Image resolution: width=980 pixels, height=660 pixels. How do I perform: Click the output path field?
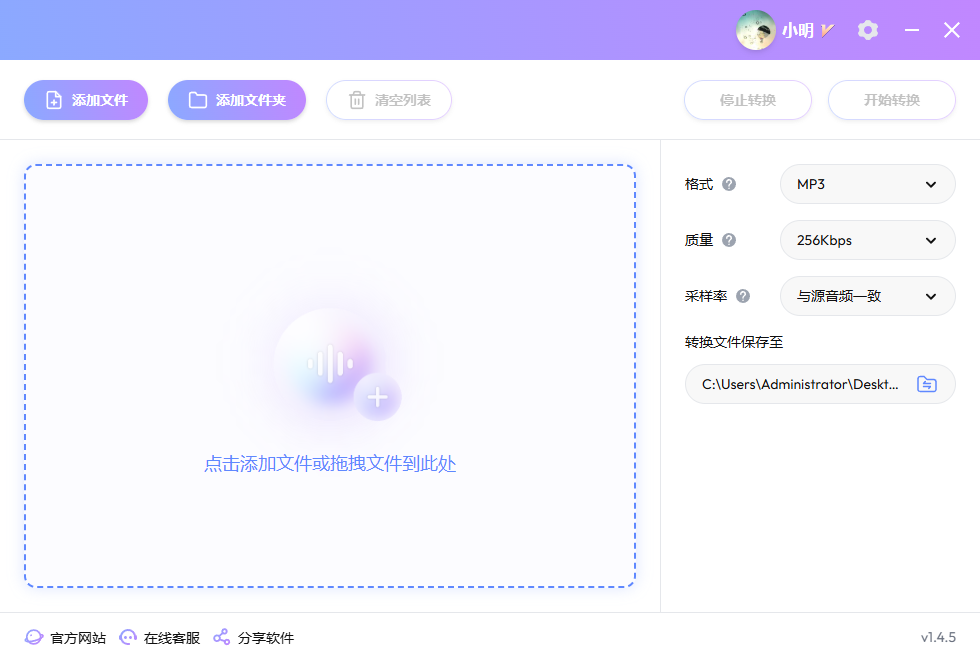[x=820, y=384]
